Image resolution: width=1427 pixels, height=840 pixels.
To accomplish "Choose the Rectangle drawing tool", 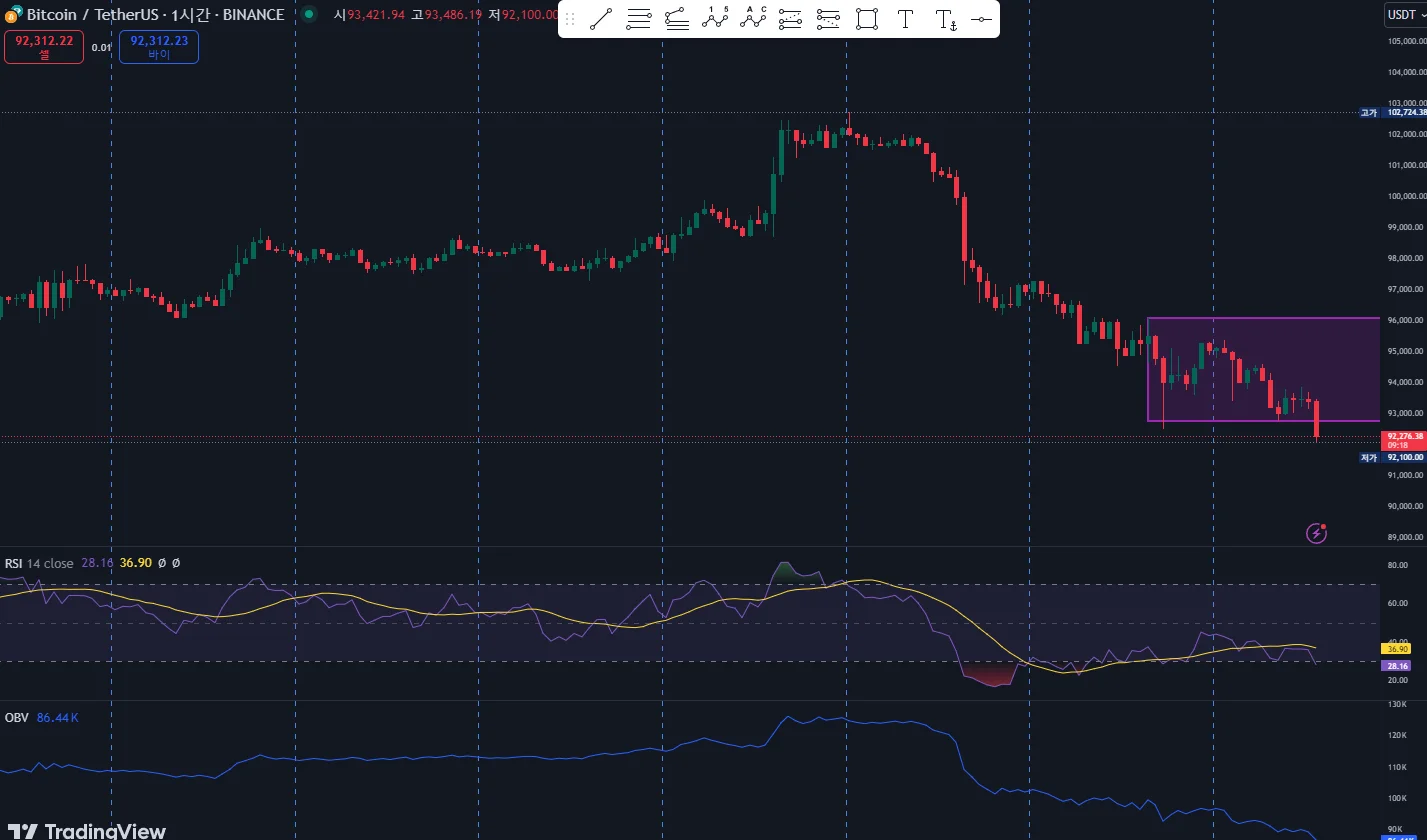I will coord(867,19).
